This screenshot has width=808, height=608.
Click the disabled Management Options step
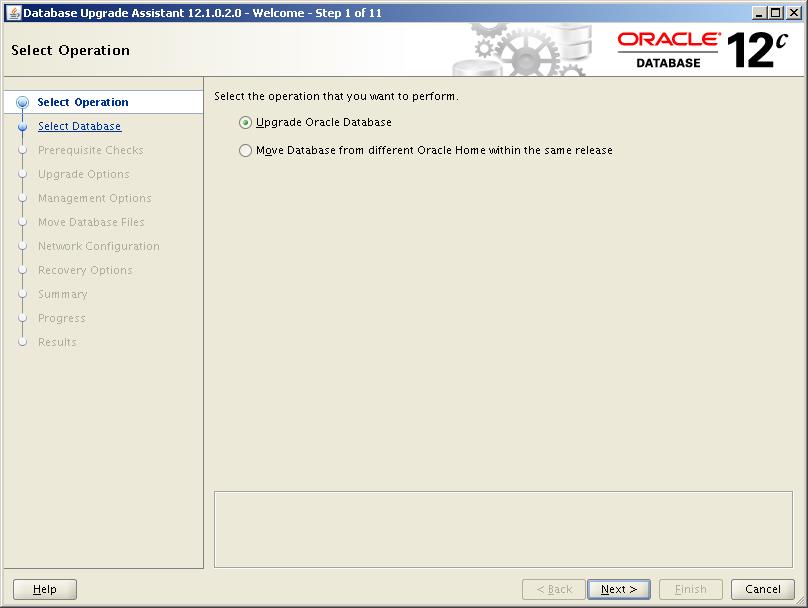pos(95,198)
